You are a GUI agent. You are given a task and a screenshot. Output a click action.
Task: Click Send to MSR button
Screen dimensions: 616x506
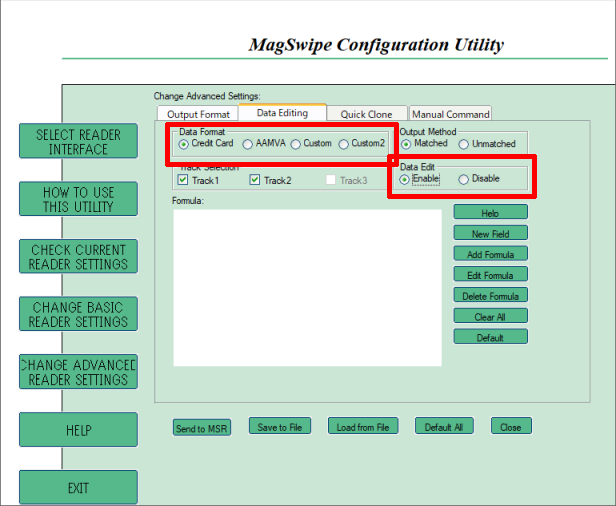point(203,428)
